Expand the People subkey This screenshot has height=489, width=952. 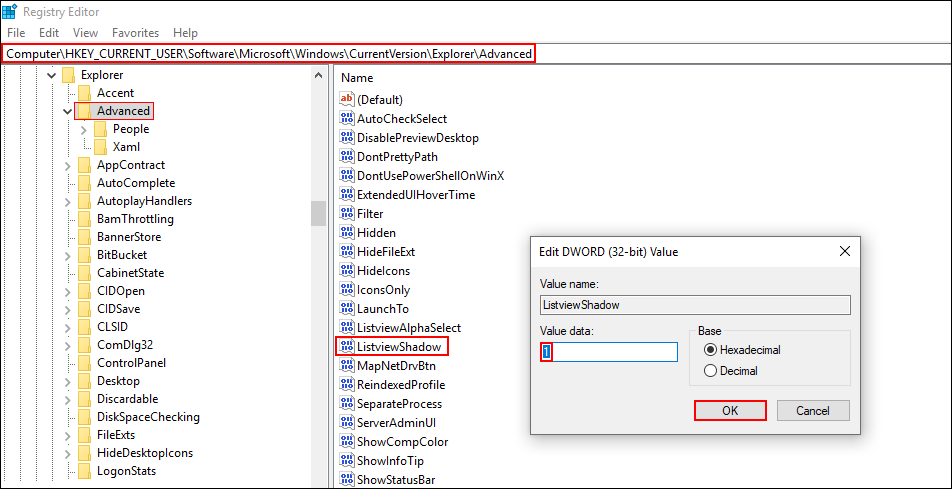click(x=84, y=129)
